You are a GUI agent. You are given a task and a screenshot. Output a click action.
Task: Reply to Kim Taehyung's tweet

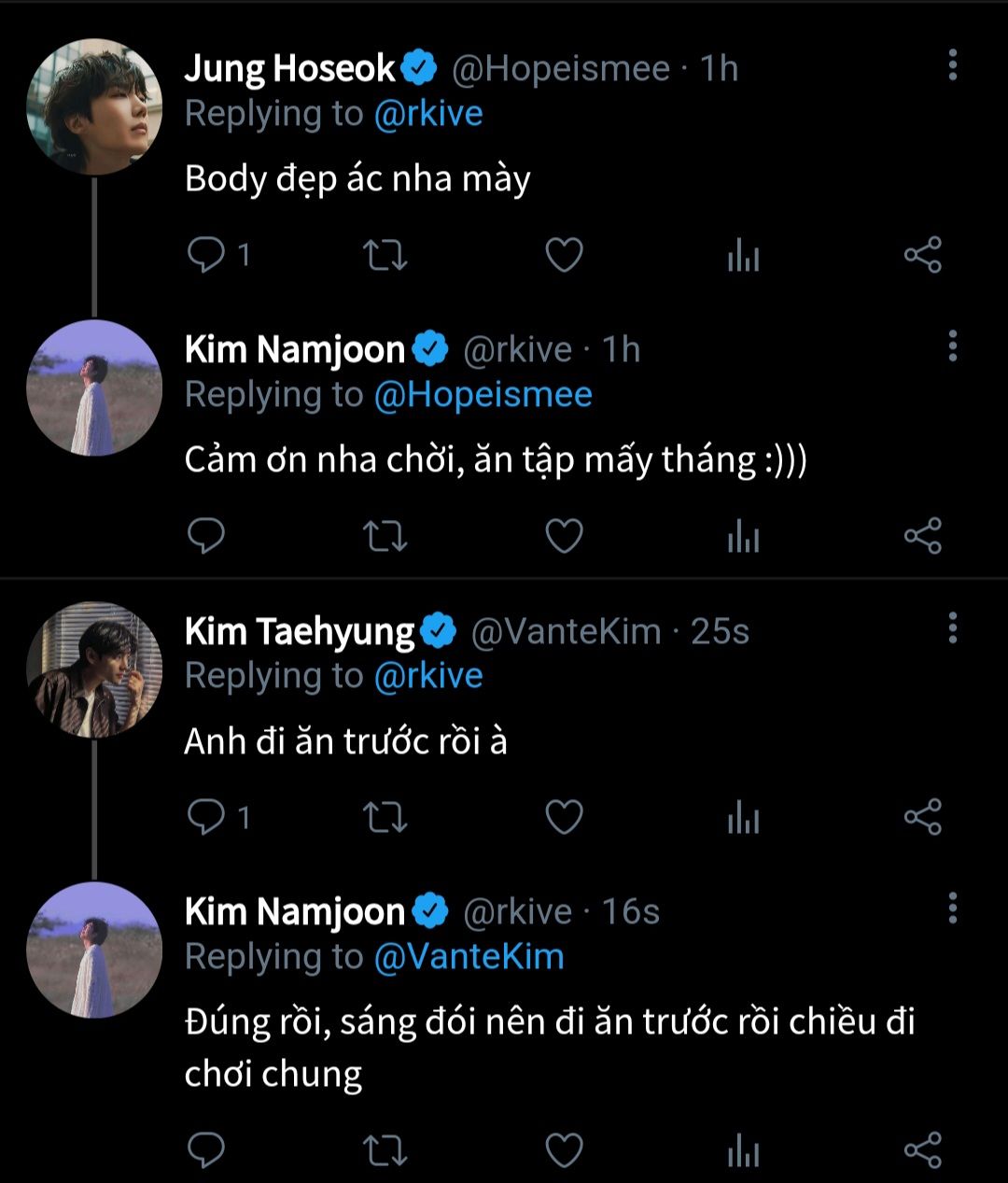coord(205,818)
